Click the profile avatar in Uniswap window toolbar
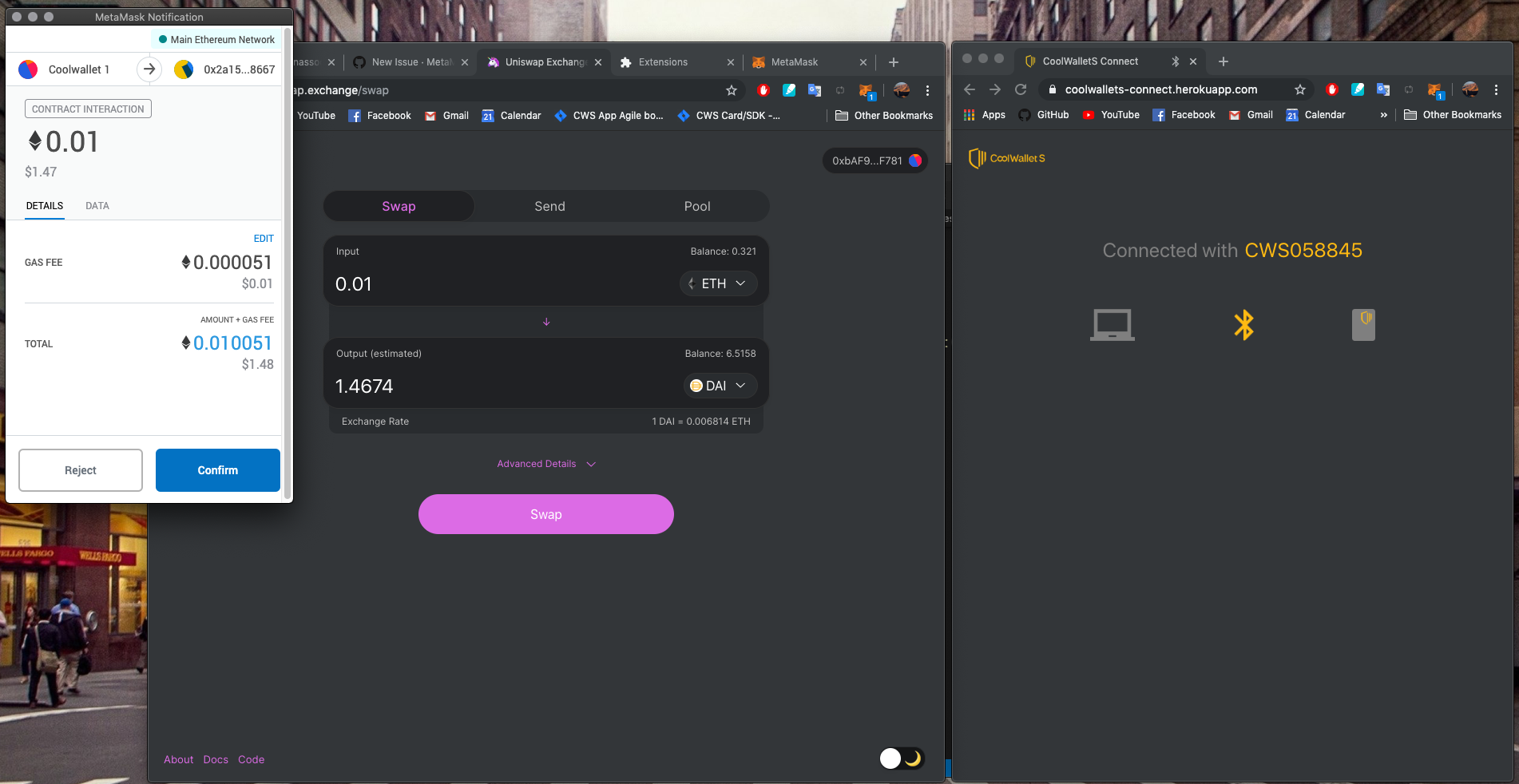Screen dimensions: 1519x784 click(x=901, y=90)
